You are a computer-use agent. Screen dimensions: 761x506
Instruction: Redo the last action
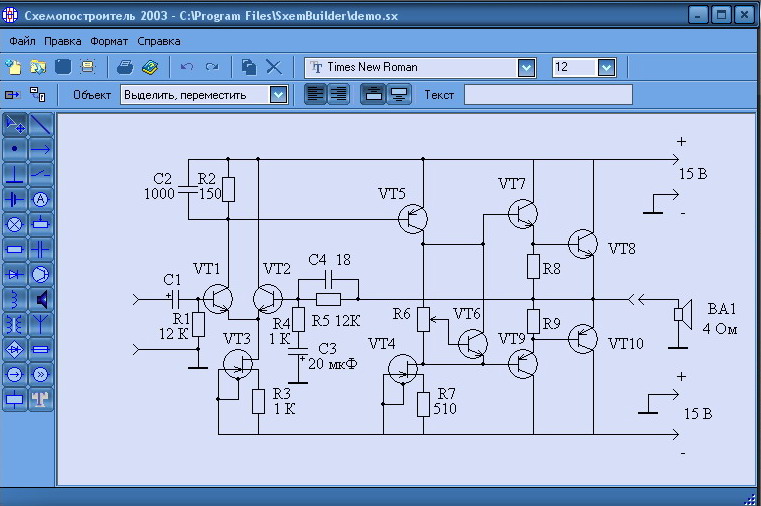(212, 67)
